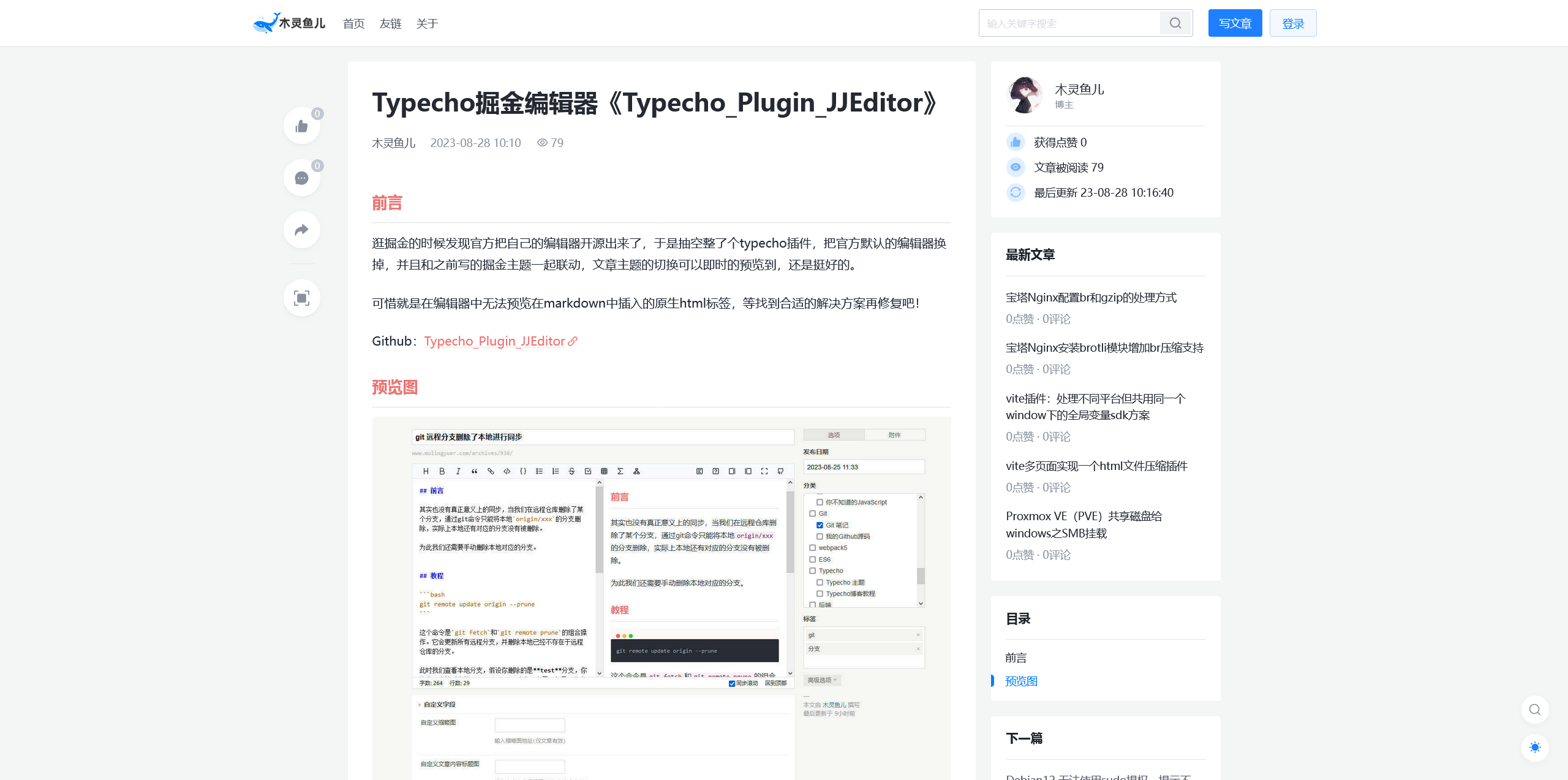The height and width of the screenshot is (780, 1568).
Task: Open the comments bubble icon
Action: click(301, 178)
